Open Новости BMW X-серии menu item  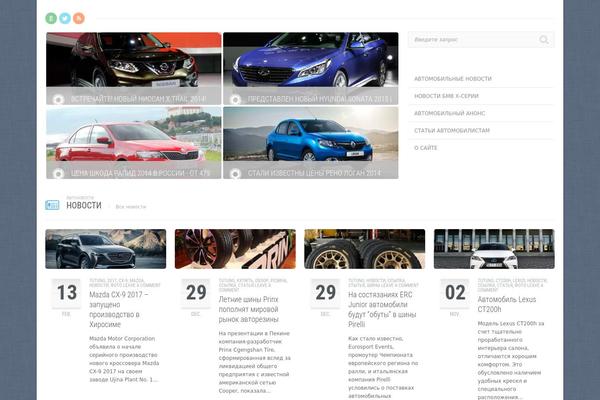click(446, 96)
